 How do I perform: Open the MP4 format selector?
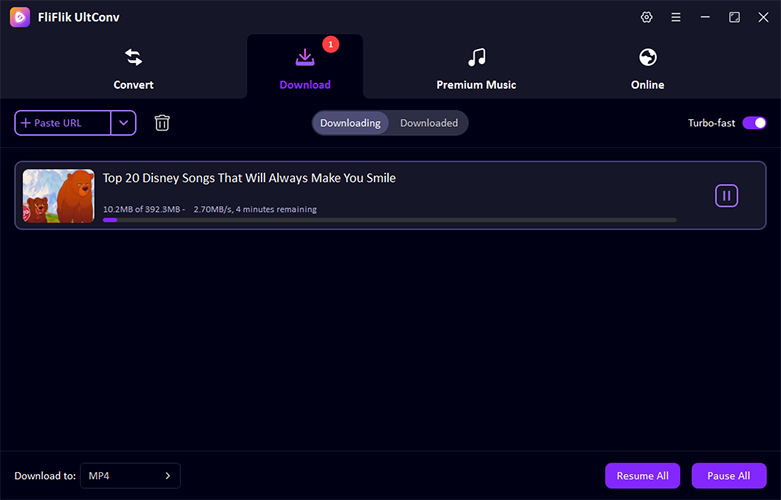tap(130, 476)
